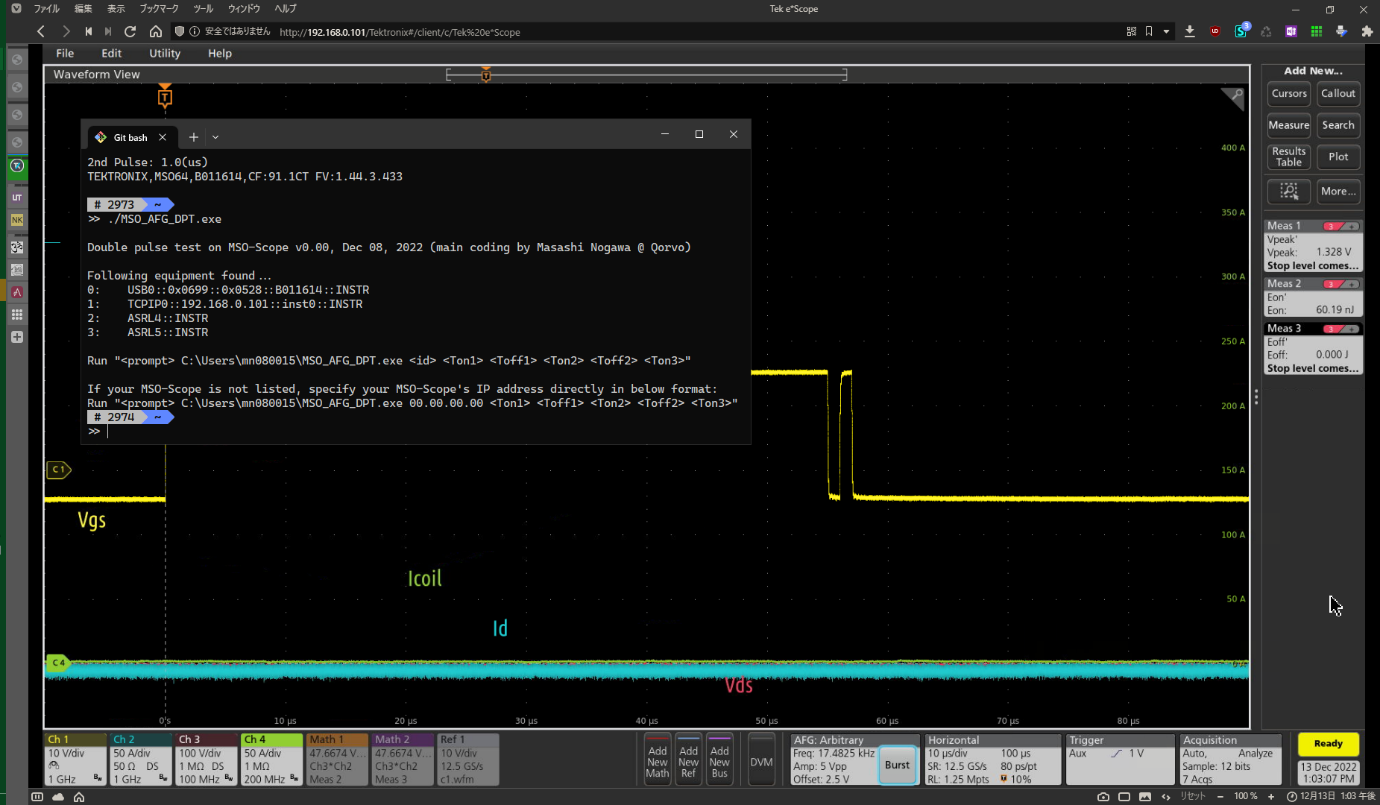The image size is (1380, 805).
Task: Click the browser reload icon
Action: [130, 32]
